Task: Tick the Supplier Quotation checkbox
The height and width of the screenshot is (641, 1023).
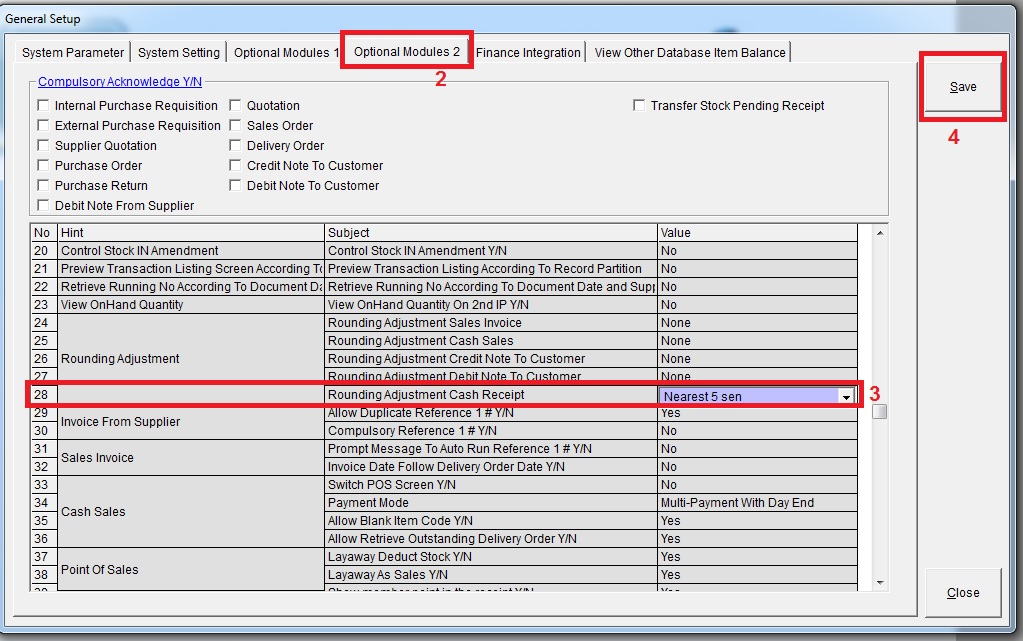Action: (43, 146)
